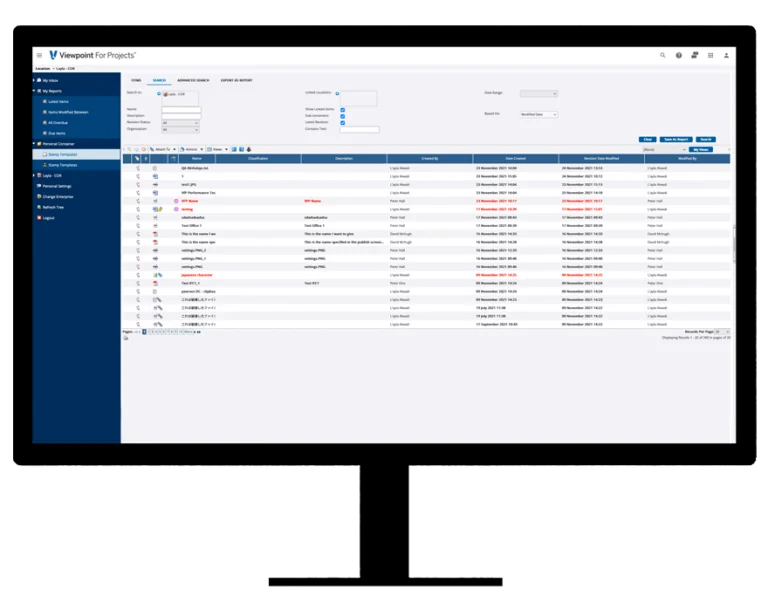Go to page 1 in pagination
The height and width of the screenshot is (603, 768).
[x=144, y=332]
